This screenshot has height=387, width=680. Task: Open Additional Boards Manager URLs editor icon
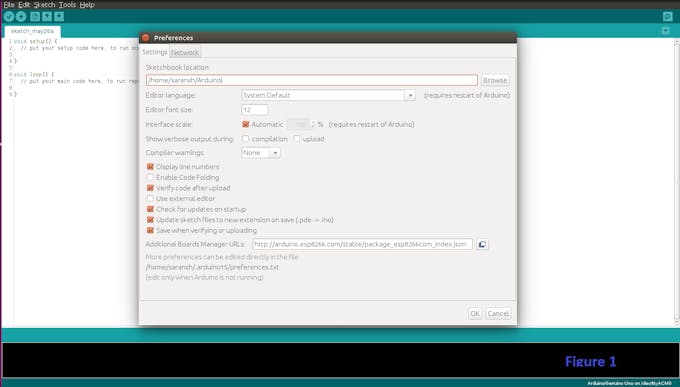point(482,244)
